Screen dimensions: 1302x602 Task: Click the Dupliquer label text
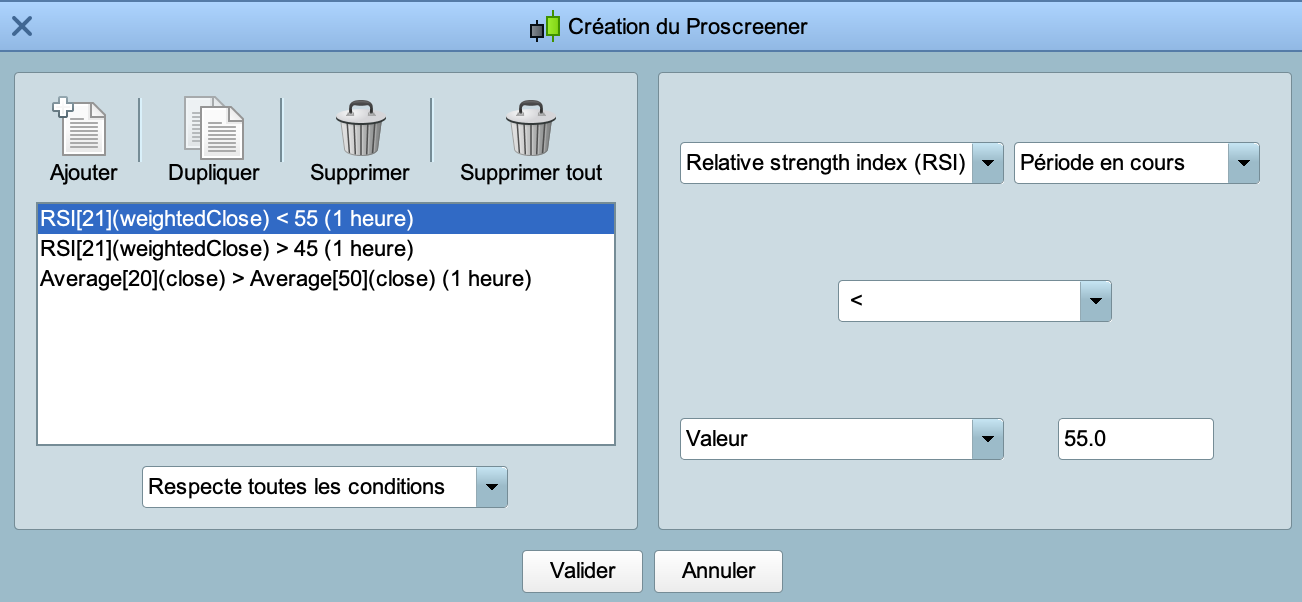pos(213,173)
